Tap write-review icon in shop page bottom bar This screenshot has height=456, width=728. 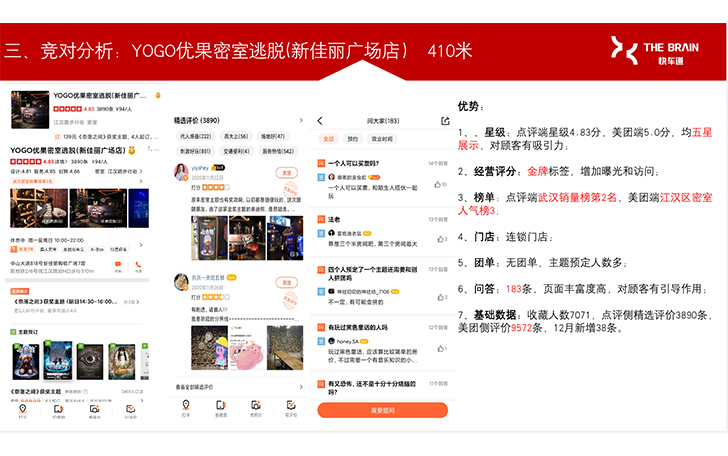tap(130, 409)
